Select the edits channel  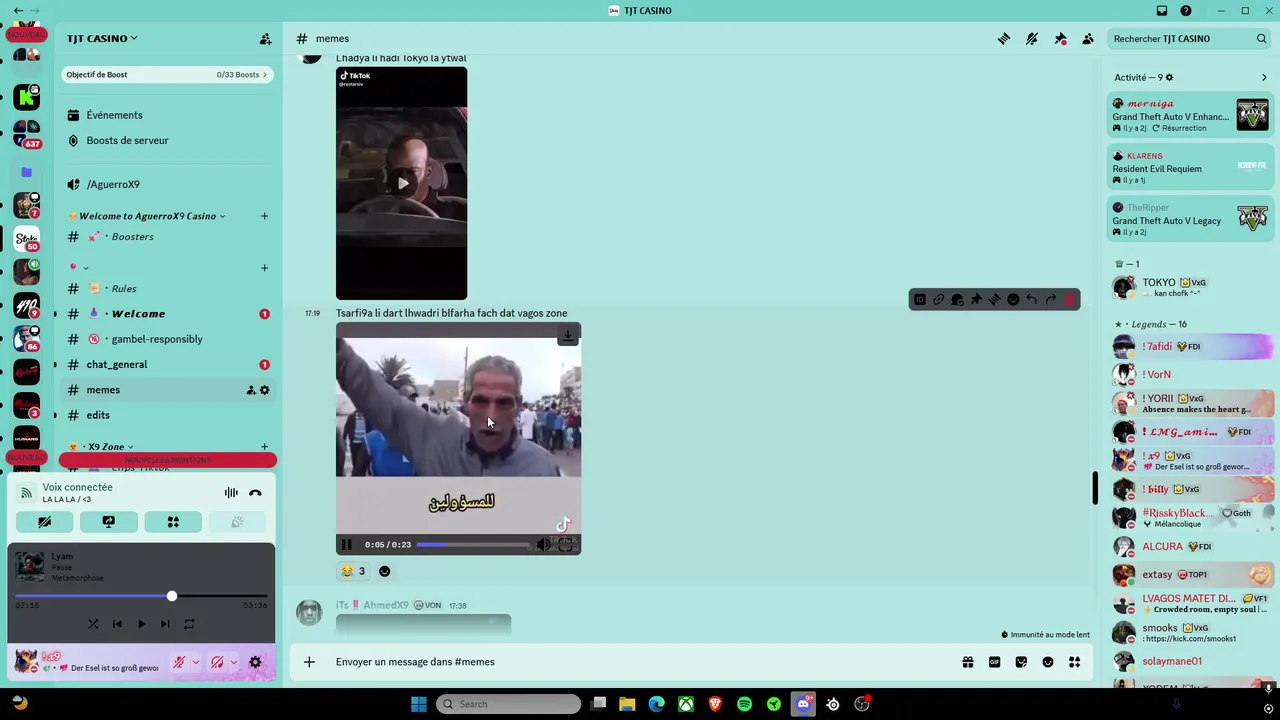166,415
